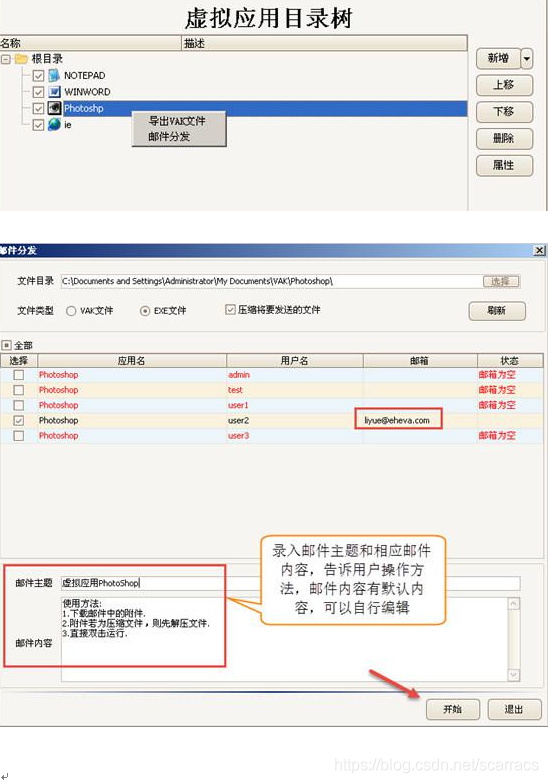Select the EXE文件 radio button
Image resolution: width=548 pixels, height=783 pixels.
(145, 311)
